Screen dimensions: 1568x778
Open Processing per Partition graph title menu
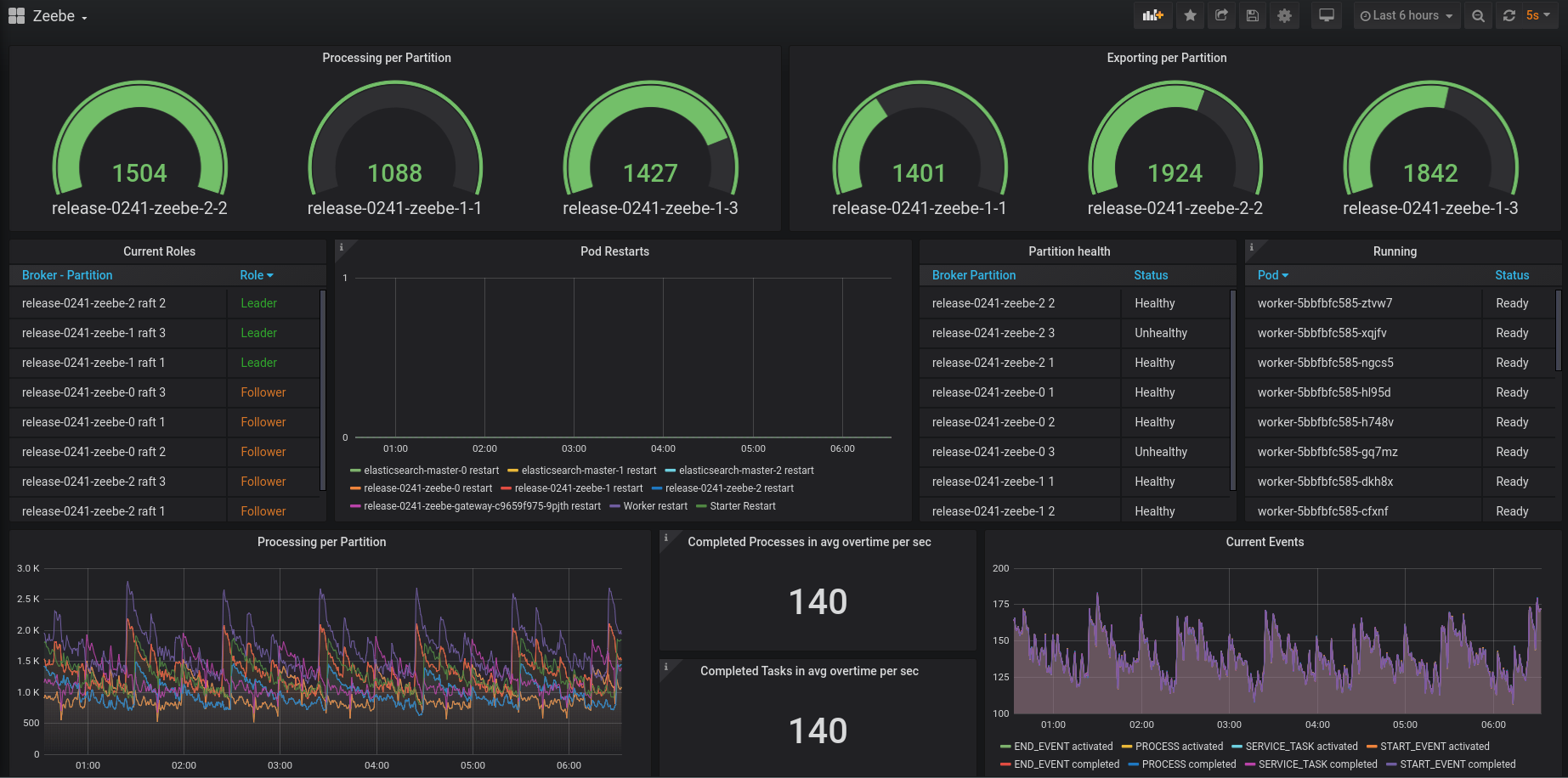(x=321, y=542)
